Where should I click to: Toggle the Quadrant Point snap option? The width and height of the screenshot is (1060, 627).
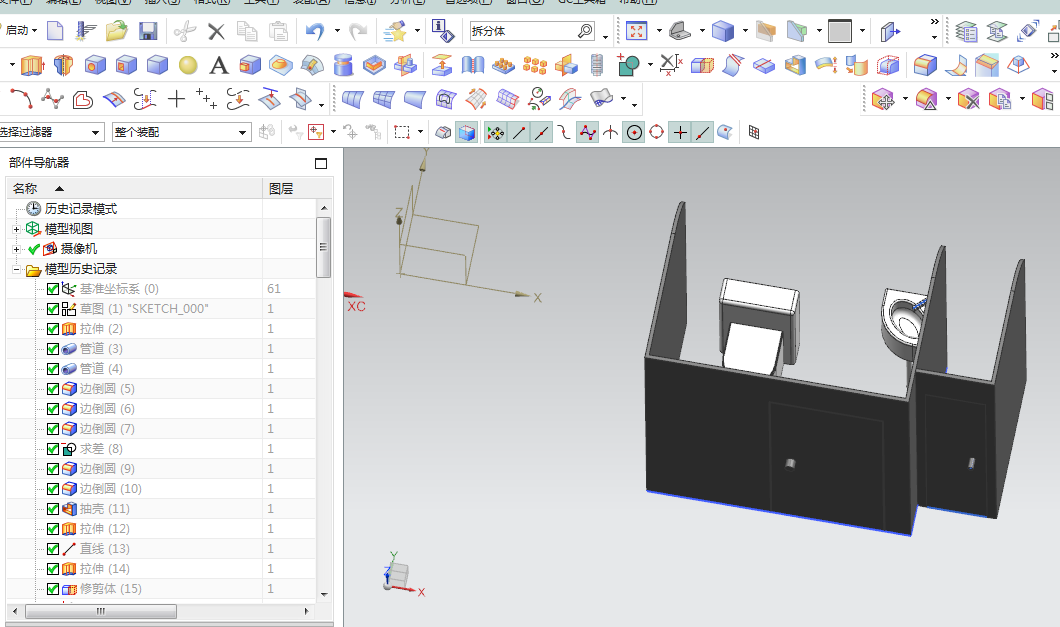coord(656,133)
